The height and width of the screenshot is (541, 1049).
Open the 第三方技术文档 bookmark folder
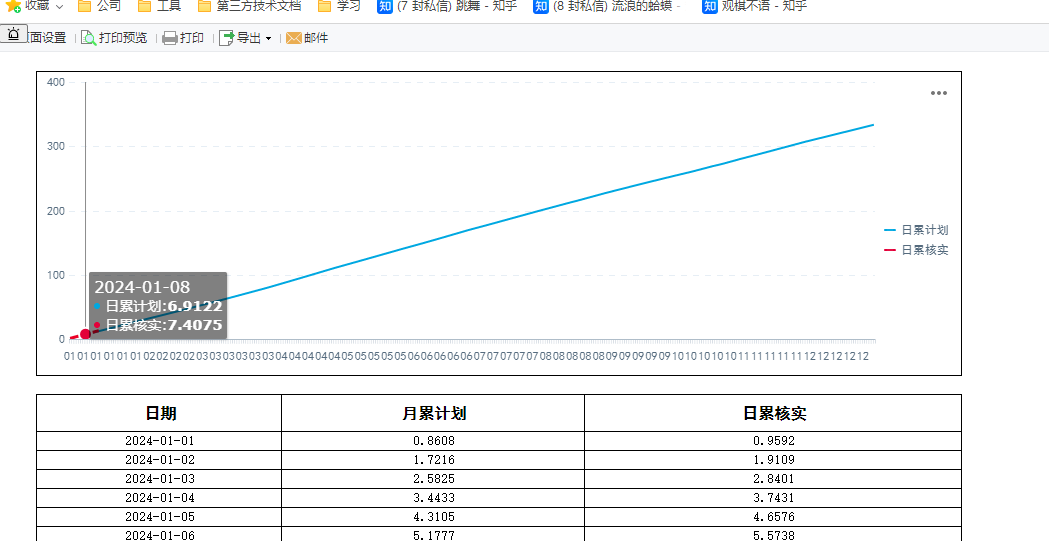250,6
